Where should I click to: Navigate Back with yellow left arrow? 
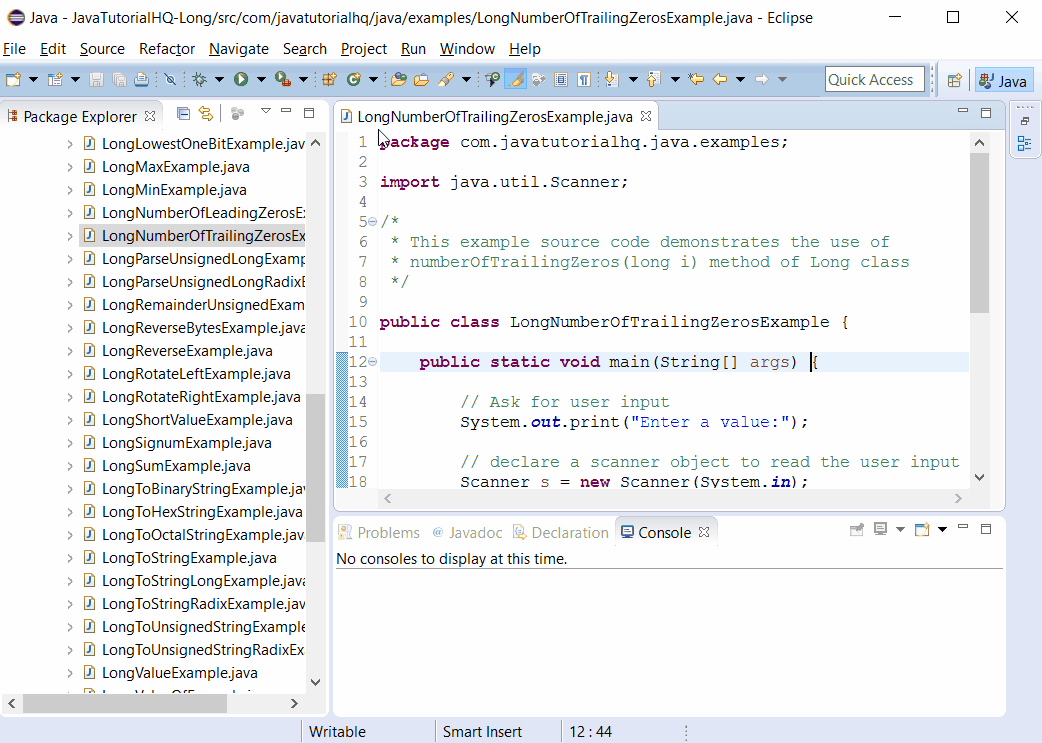click(x=720, y=80)
